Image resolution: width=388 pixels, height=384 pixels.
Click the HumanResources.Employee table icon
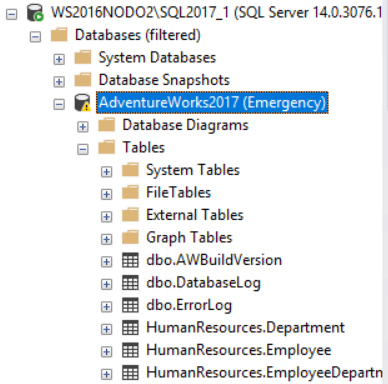(130, 350)
